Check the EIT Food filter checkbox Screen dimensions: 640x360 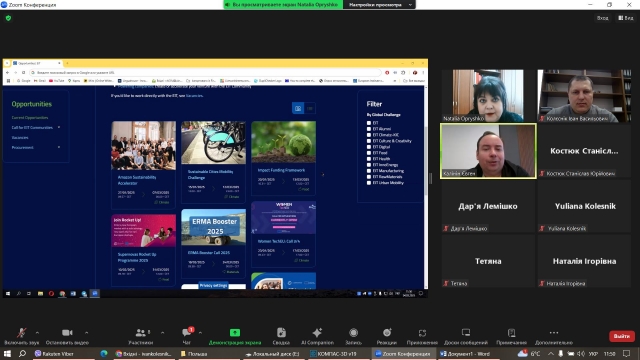coord(369,153)
